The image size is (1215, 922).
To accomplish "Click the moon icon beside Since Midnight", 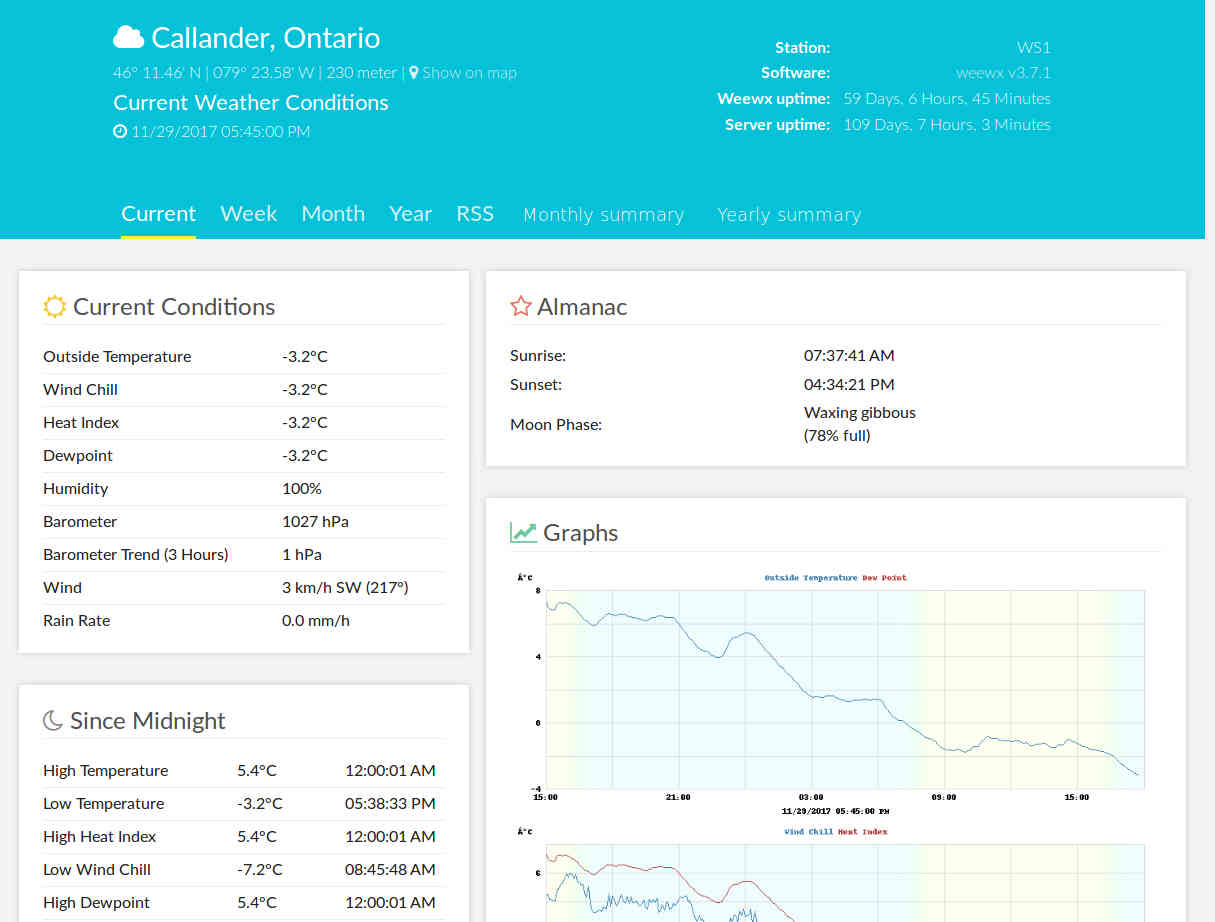I will click(x=53, y=720).
